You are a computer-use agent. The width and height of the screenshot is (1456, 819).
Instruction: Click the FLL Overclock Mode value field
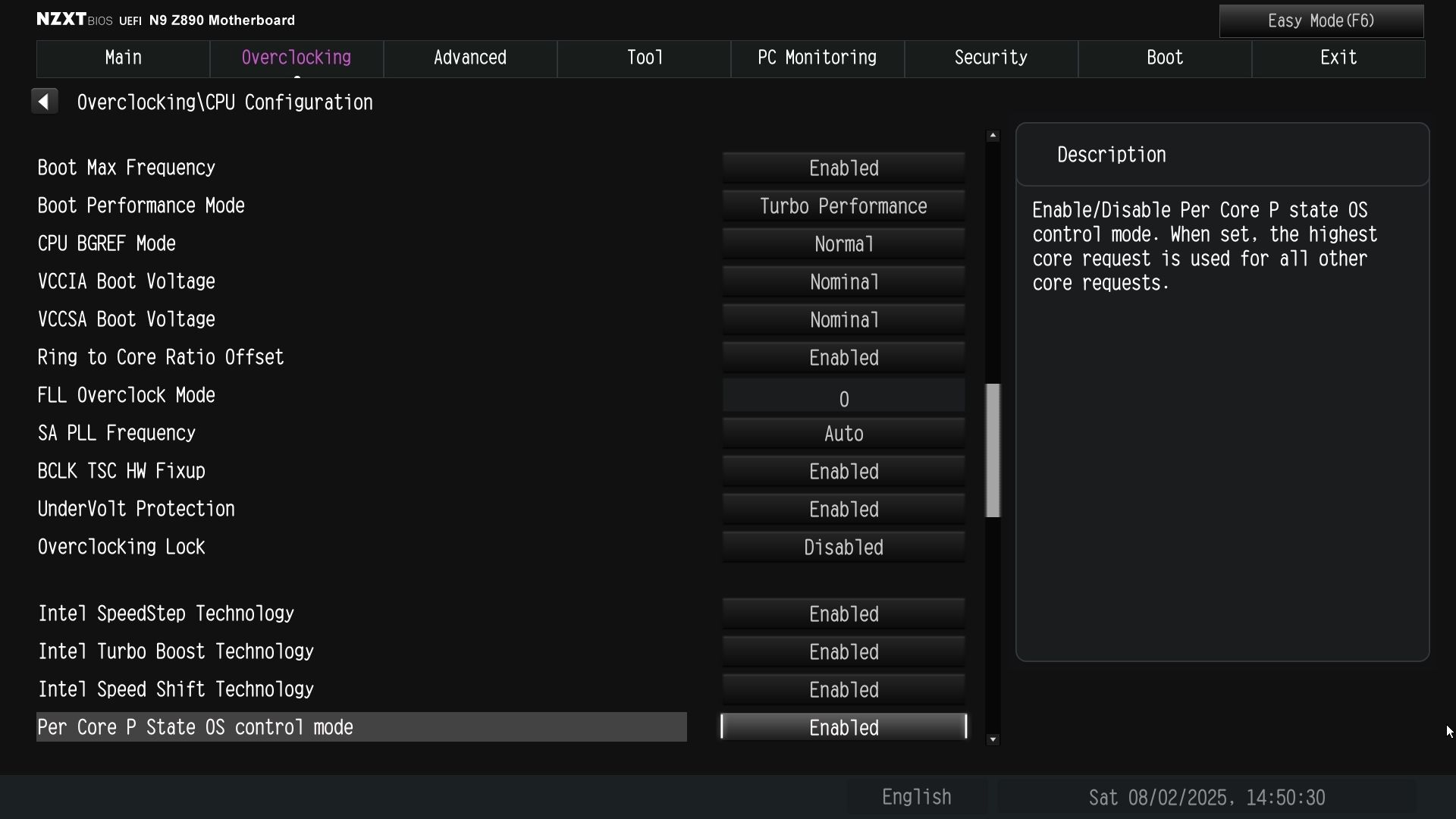pos(843,397)
